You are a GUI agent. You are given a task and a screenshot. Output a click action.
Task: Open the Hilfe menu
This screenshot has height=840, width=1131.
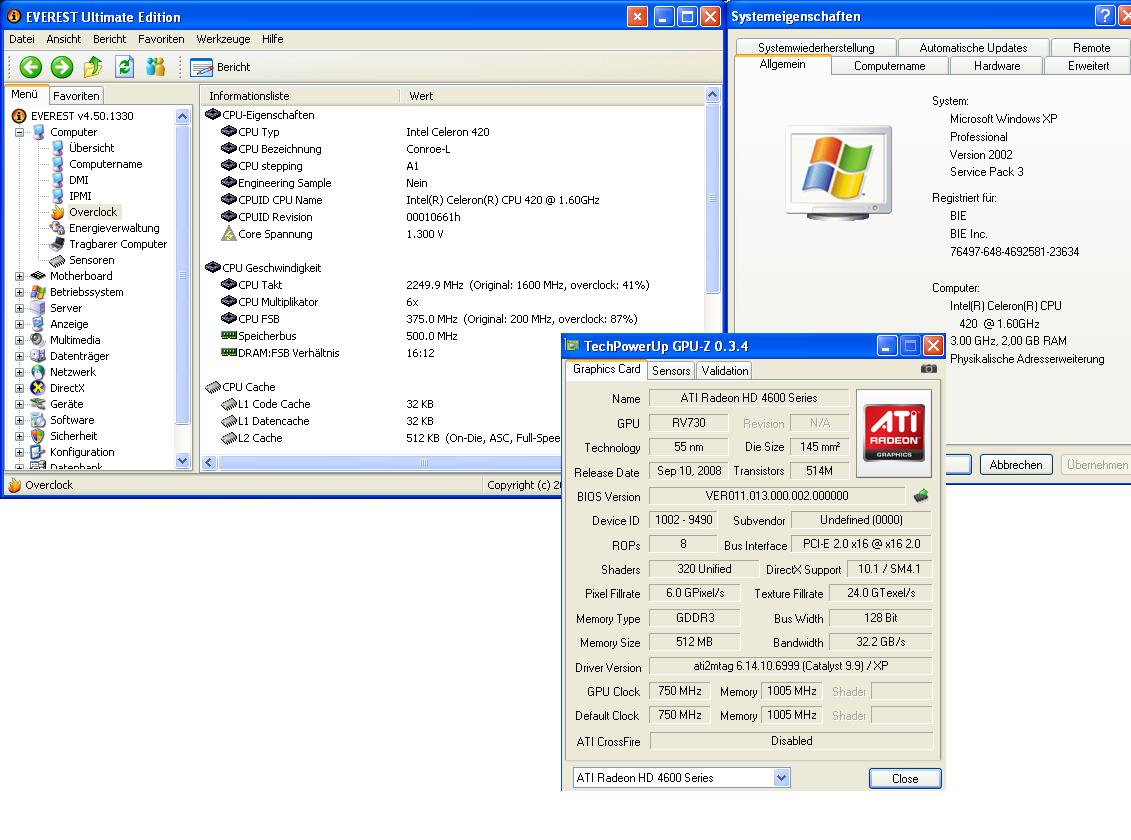tap(272, 39)
